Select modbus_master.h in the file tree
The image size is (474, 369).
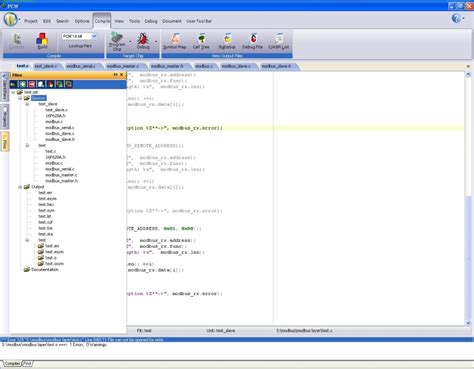[62, 181]
